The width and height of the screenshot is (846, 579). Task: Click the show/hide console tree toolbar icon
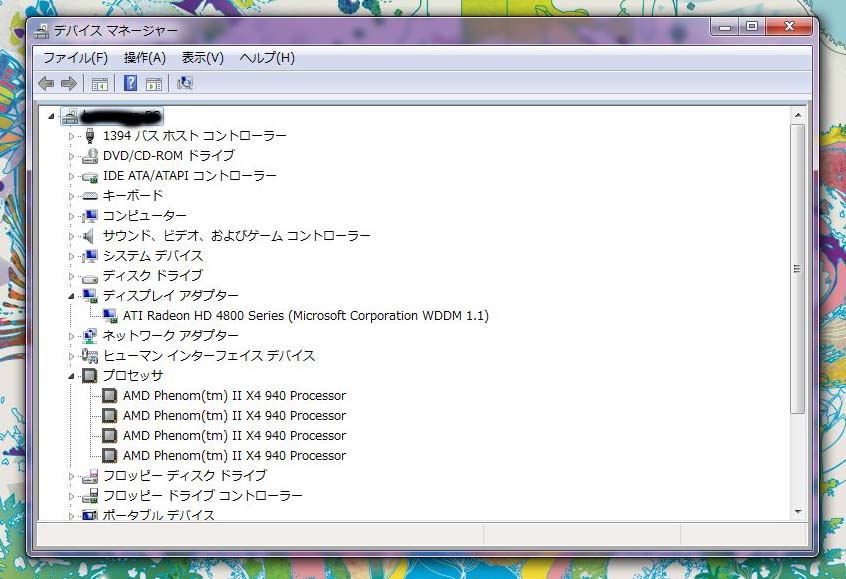[x=99, y=84]
